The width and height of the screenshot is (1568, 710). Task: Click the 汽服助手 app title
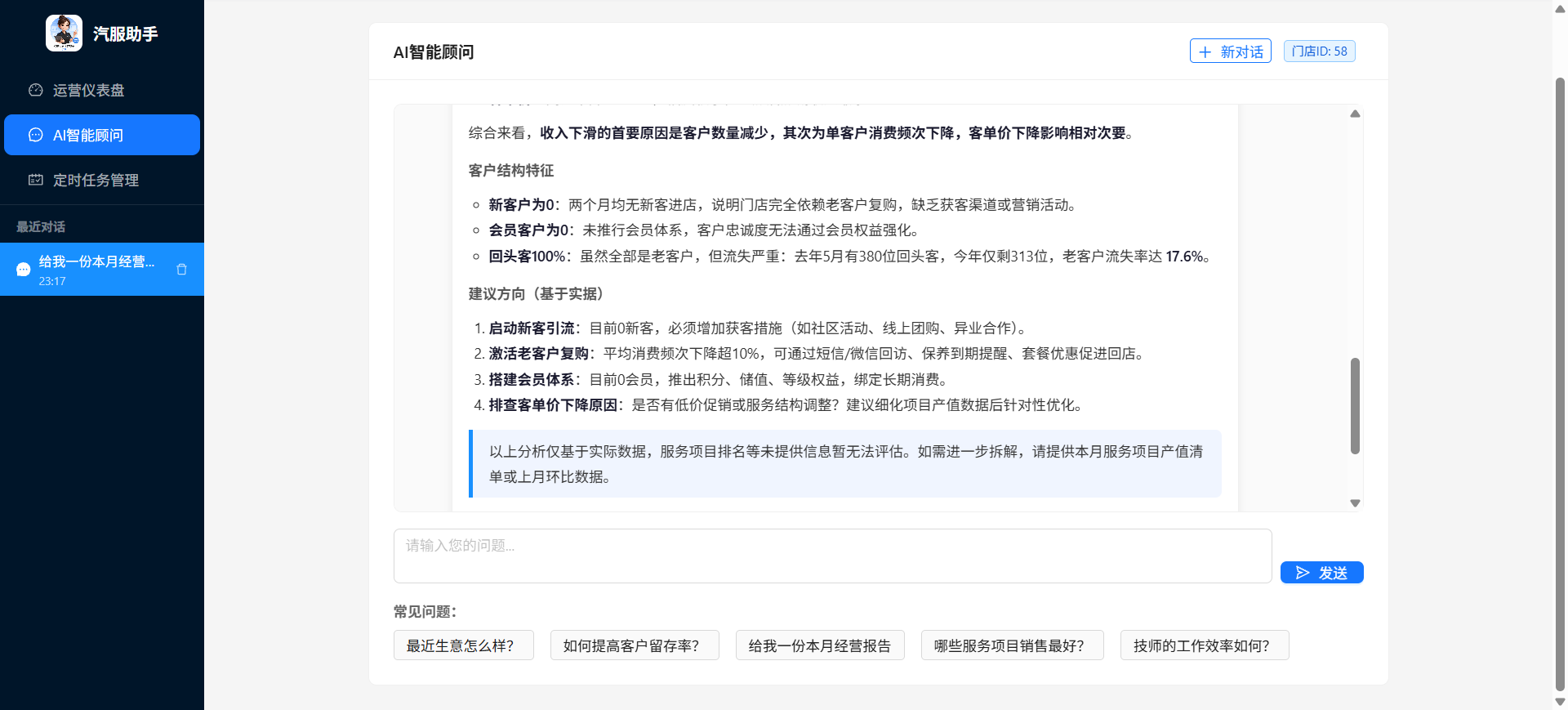125,33
